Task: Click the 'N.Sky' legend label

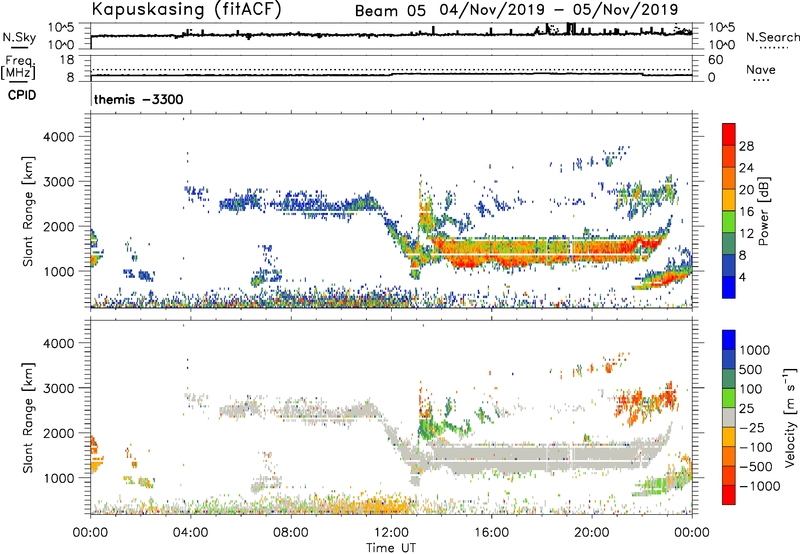Action: (x=19, y=37)
